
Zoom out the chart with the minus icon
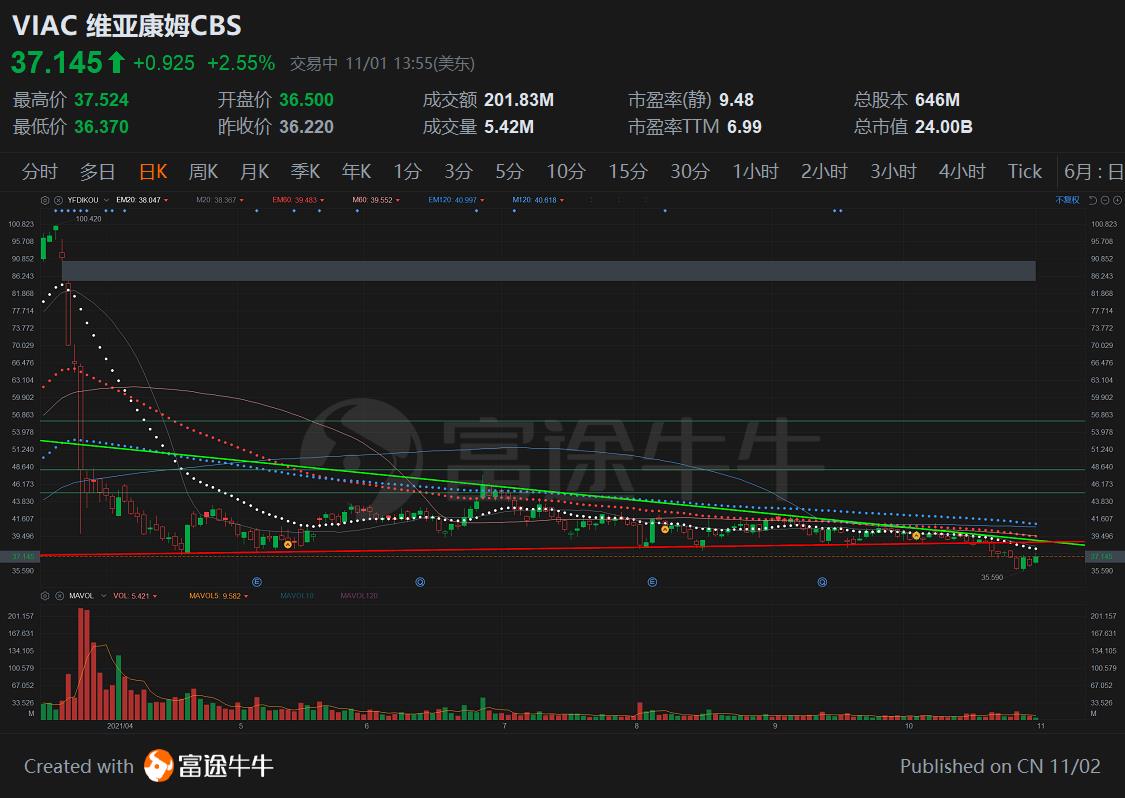(x=1105, y=200)
